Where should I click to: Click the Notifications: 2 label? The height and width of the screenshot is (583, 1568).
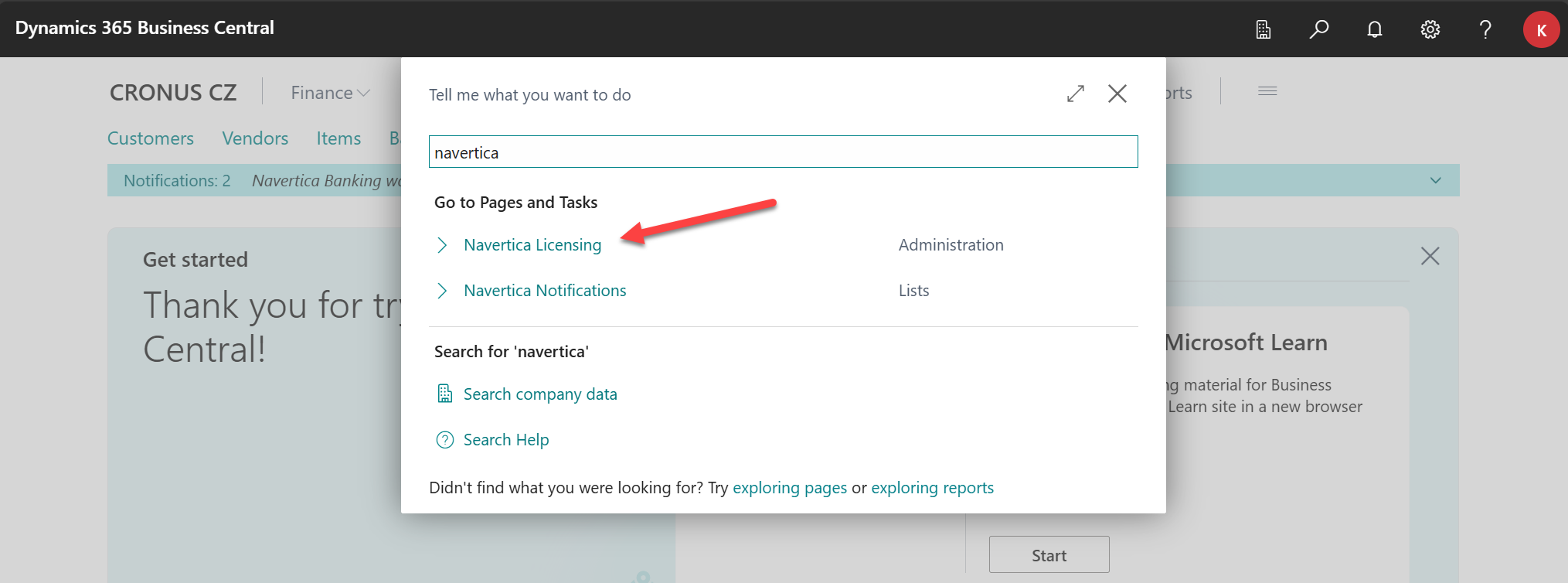(x=177, y=181)
